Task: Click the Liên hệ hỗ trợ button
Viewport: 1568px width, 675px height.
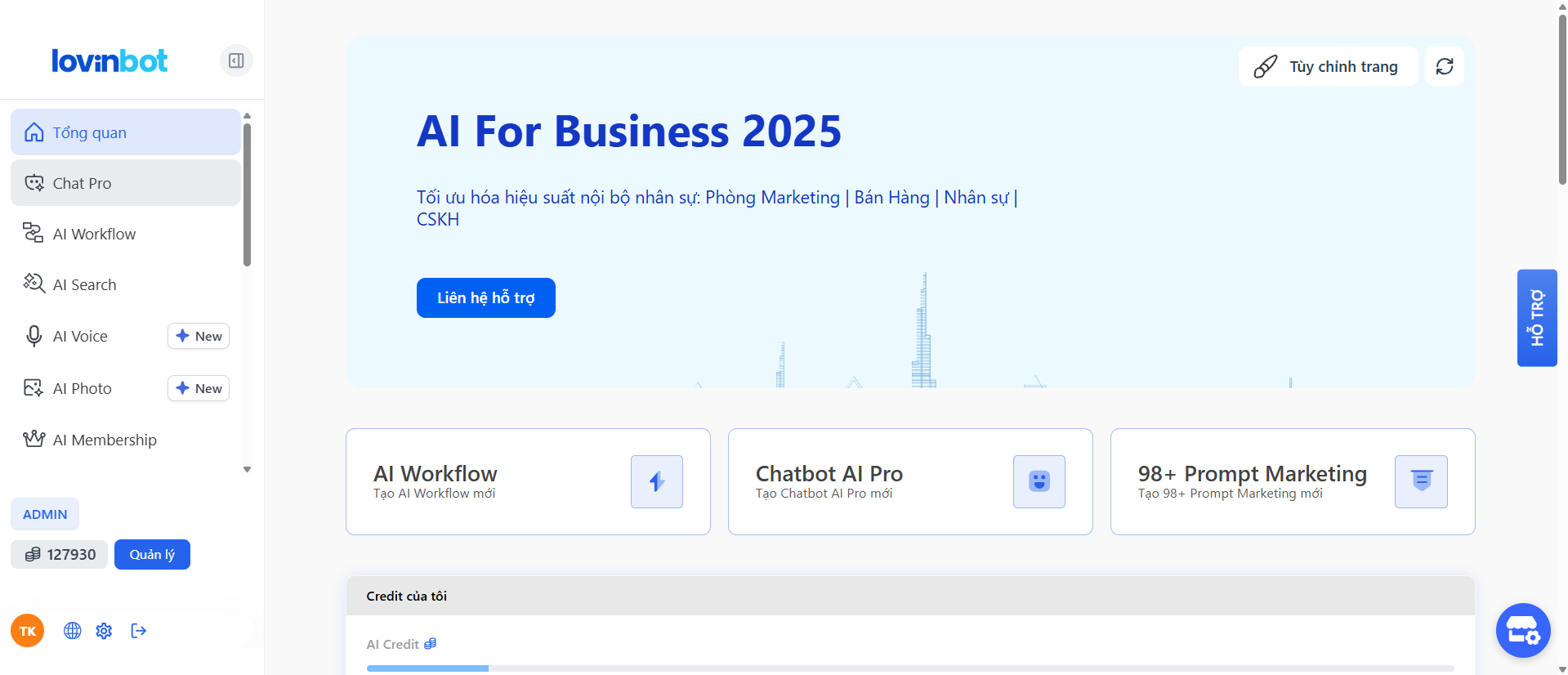Action: 485,298
